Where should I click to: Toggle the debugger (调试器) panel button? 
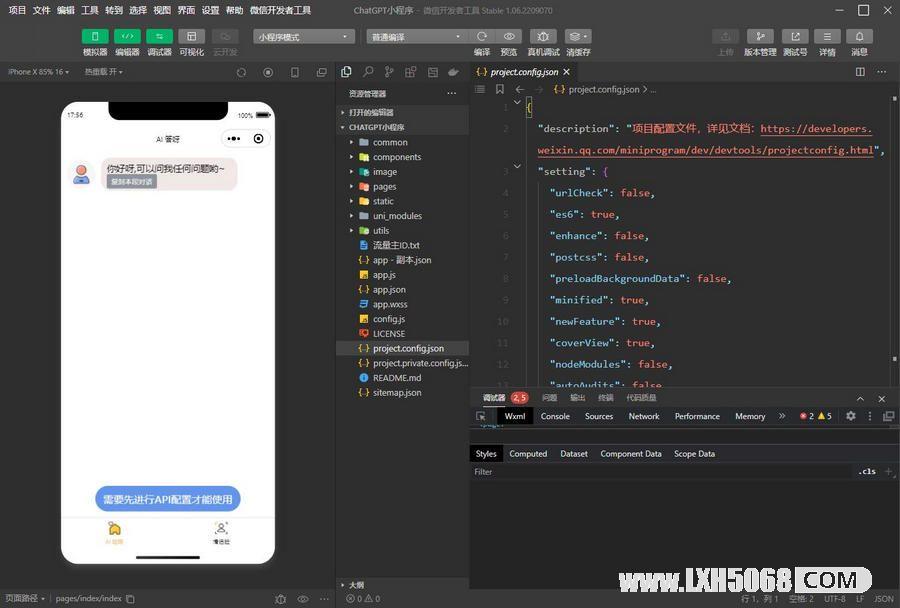coord(160,36)
